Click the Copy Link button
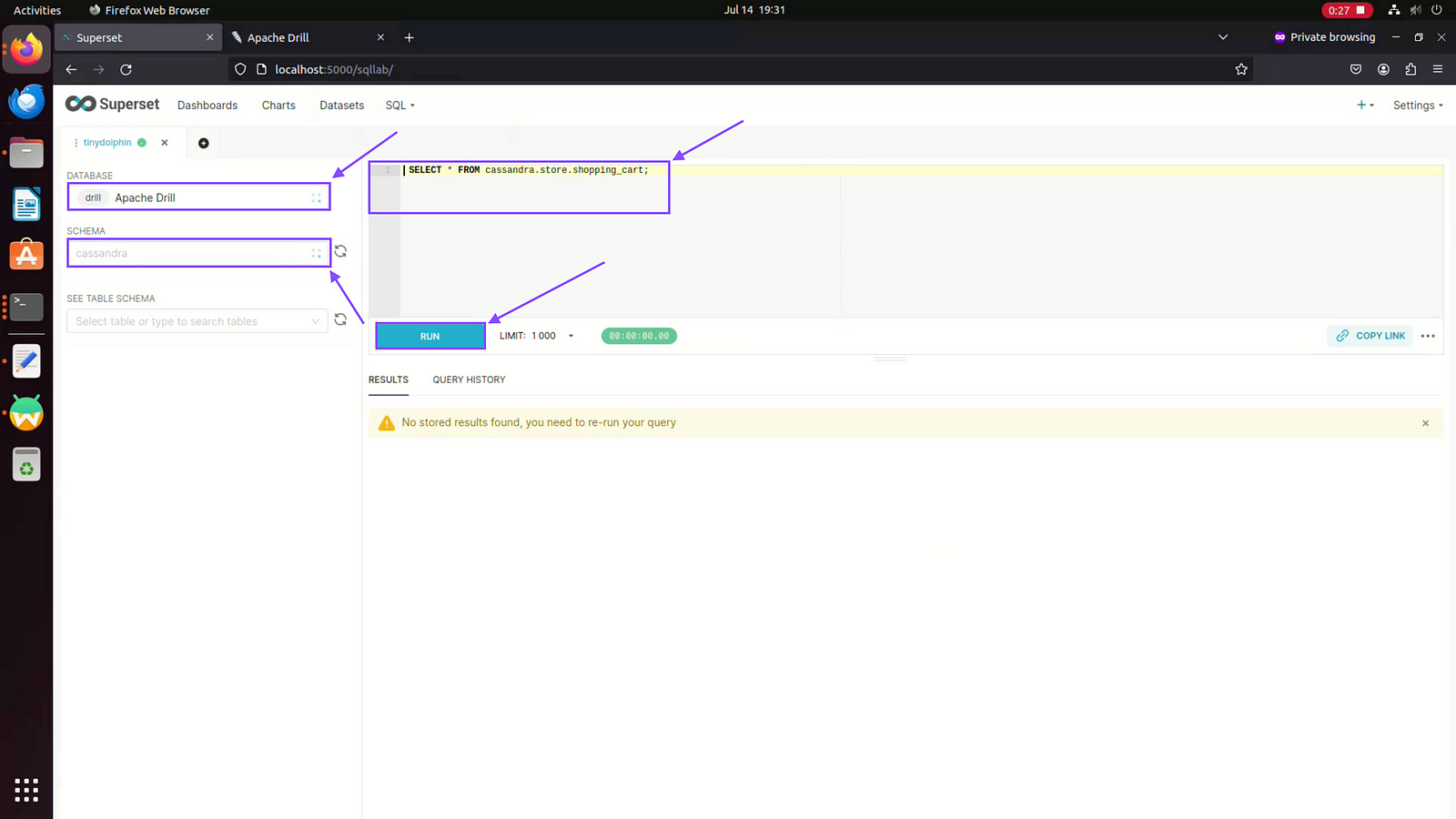 click(1370, 336)
